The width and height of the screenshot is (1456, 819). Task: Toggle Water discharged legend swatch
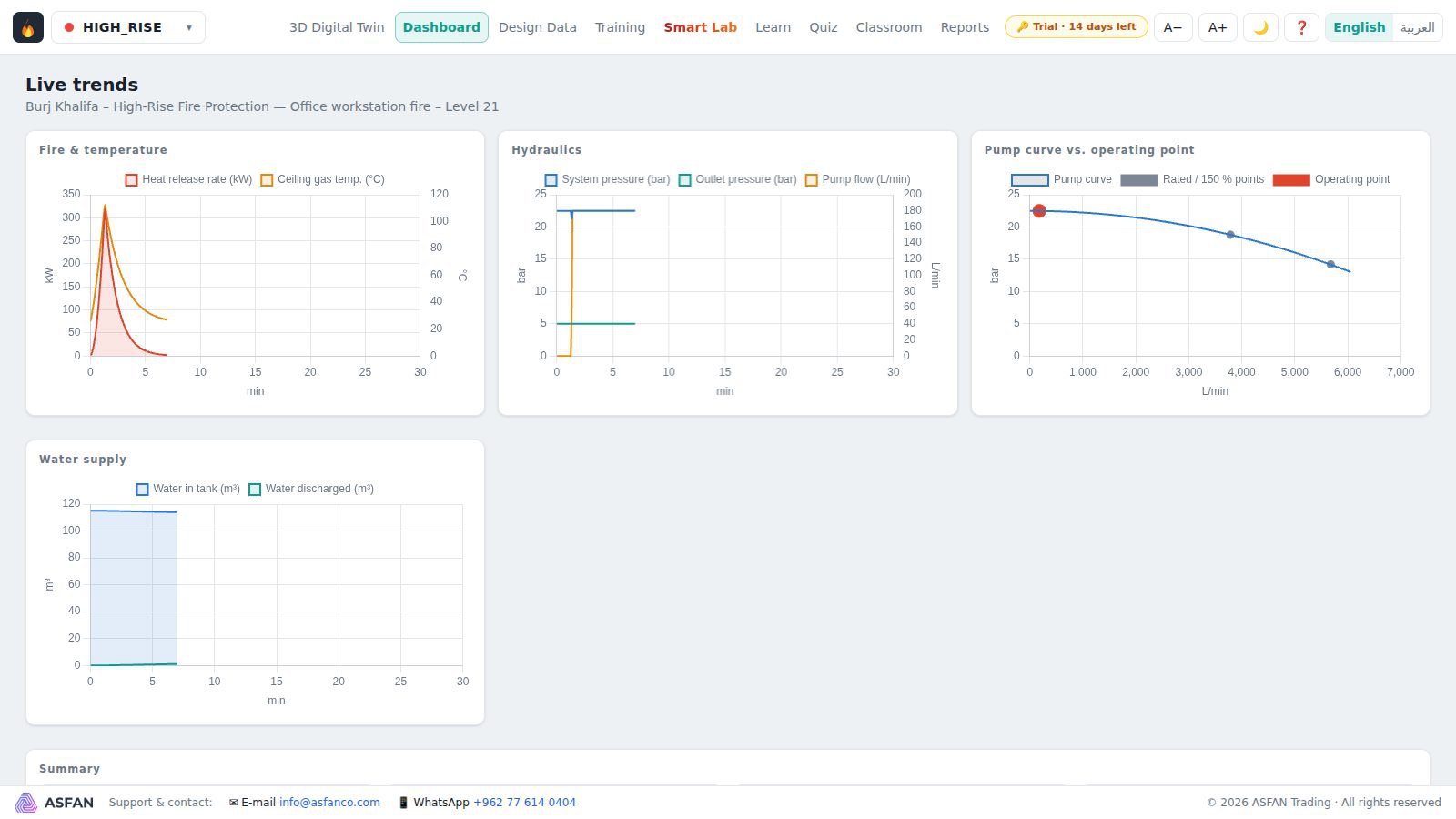click(x=255, y=490)
